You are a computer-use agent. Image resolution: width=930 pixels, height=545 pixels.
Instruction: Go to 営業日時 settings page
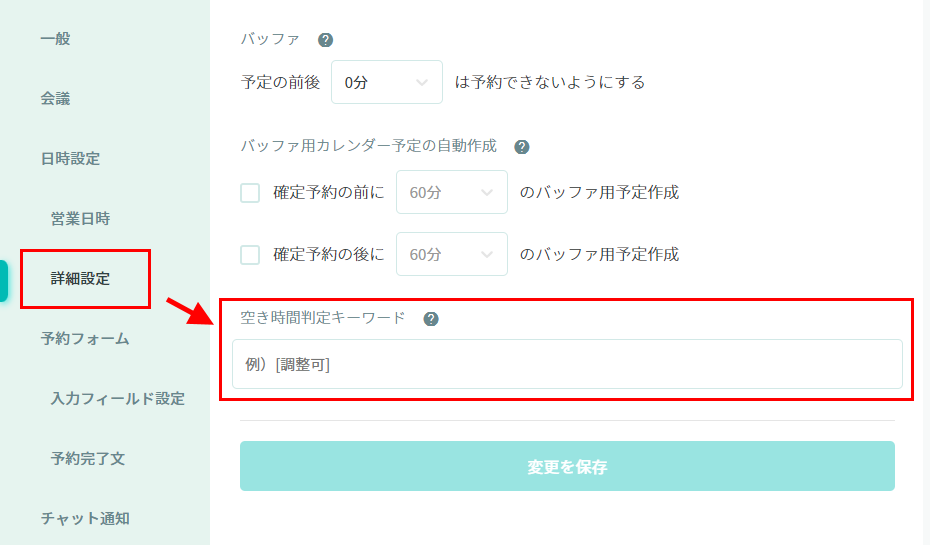pyautogui.click(x=80, y=219)
